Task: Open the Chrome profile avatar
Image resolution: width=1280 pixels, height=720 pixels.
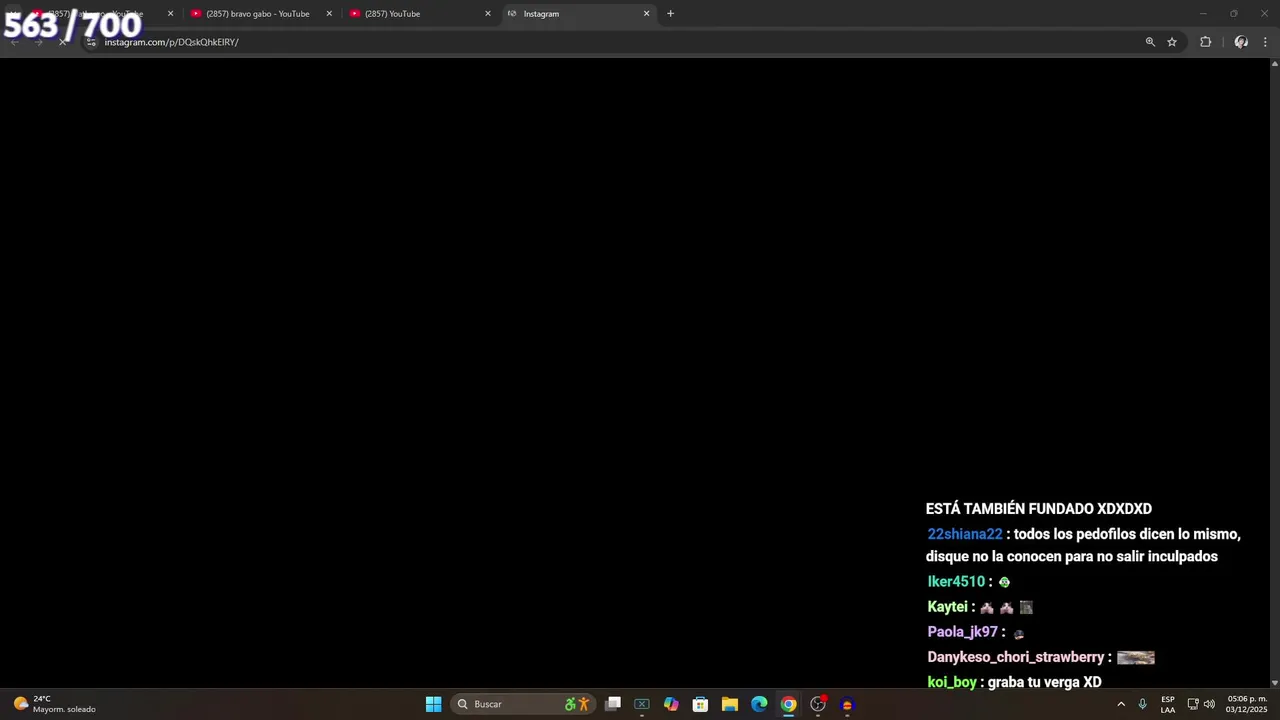Action: click(1241, 42)
